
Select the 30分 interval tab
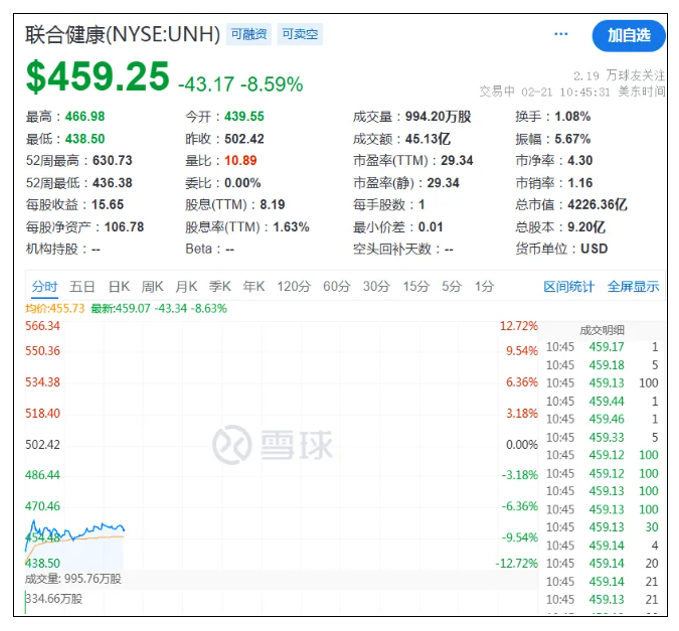click(x=376, y=287)
